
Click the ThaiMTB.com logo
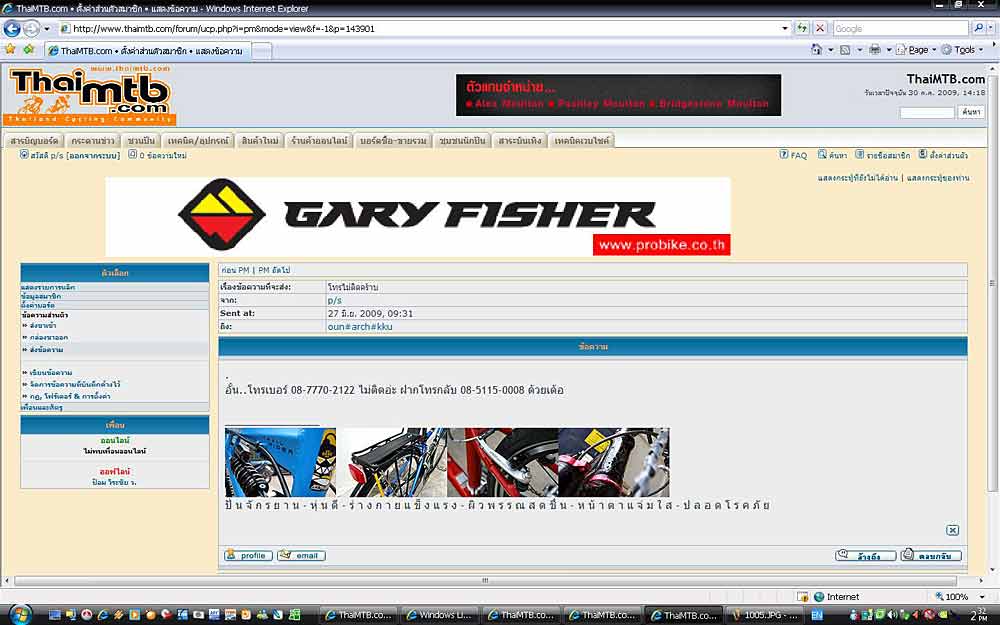coord(89,96)
